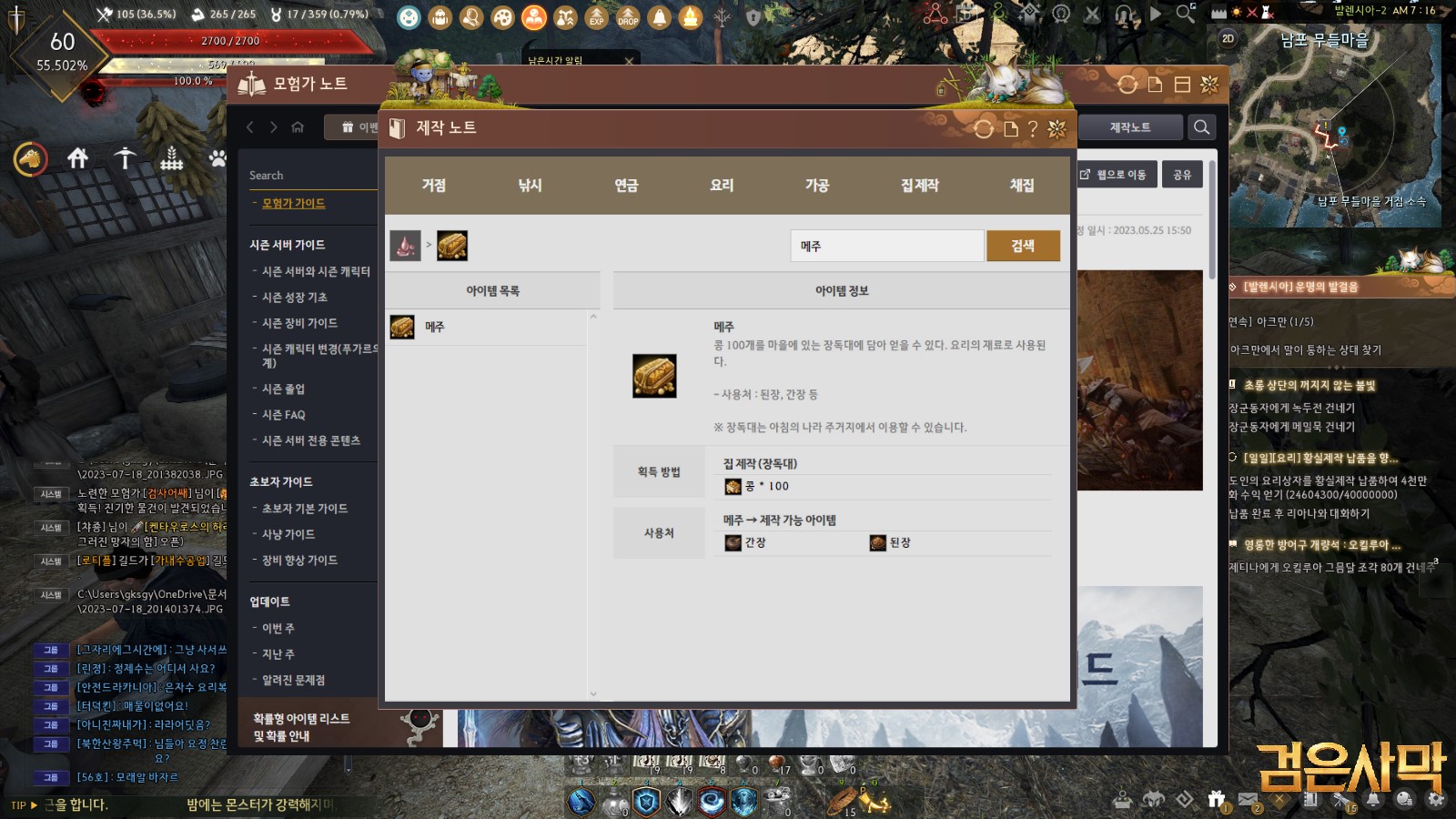Screen dimensions: 1456x819
Task: Open settings gear in bottom right
Action: click(1436, 799)
